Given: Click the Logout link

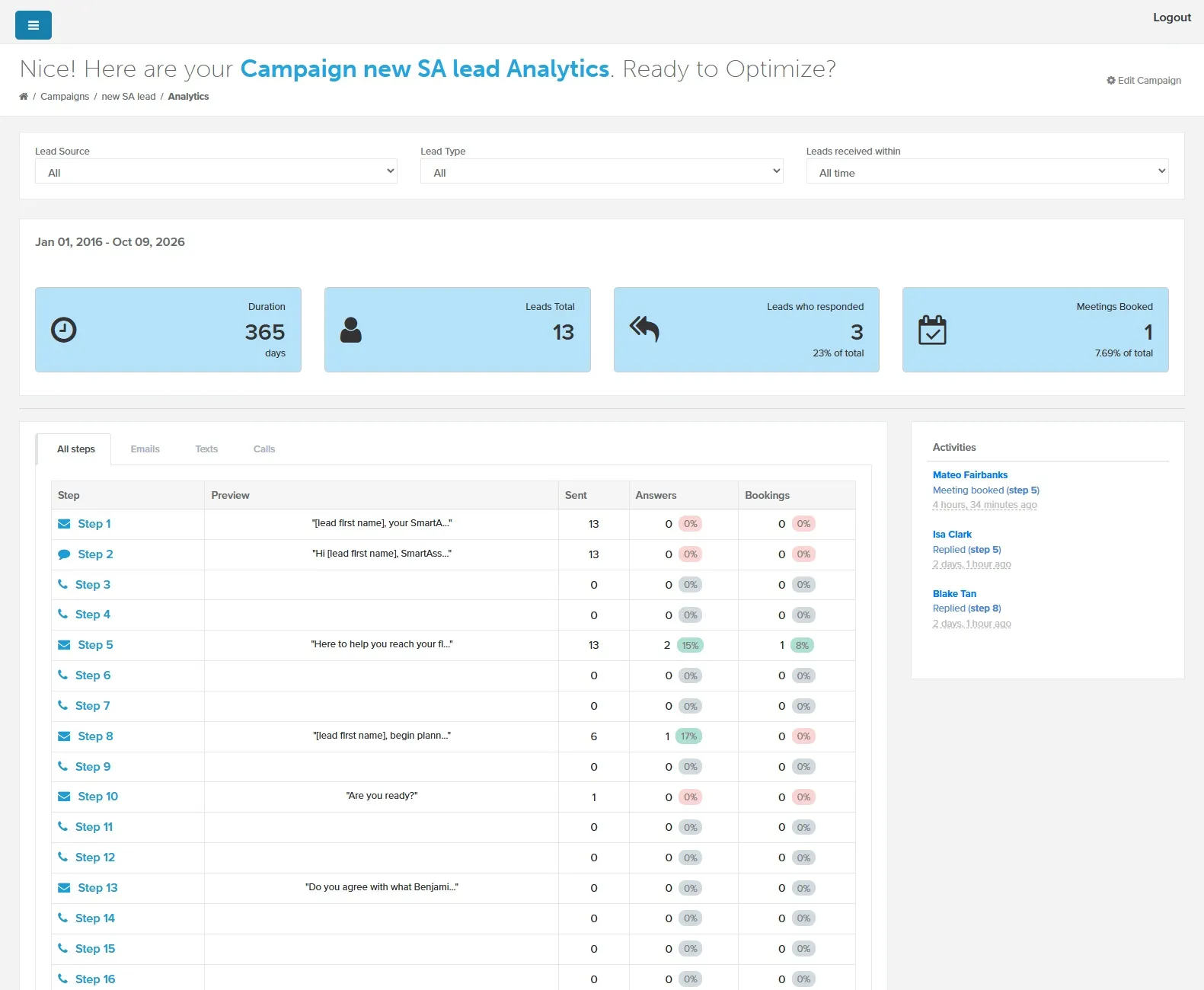Looking at the screenshot, I should coord(1172,18).
